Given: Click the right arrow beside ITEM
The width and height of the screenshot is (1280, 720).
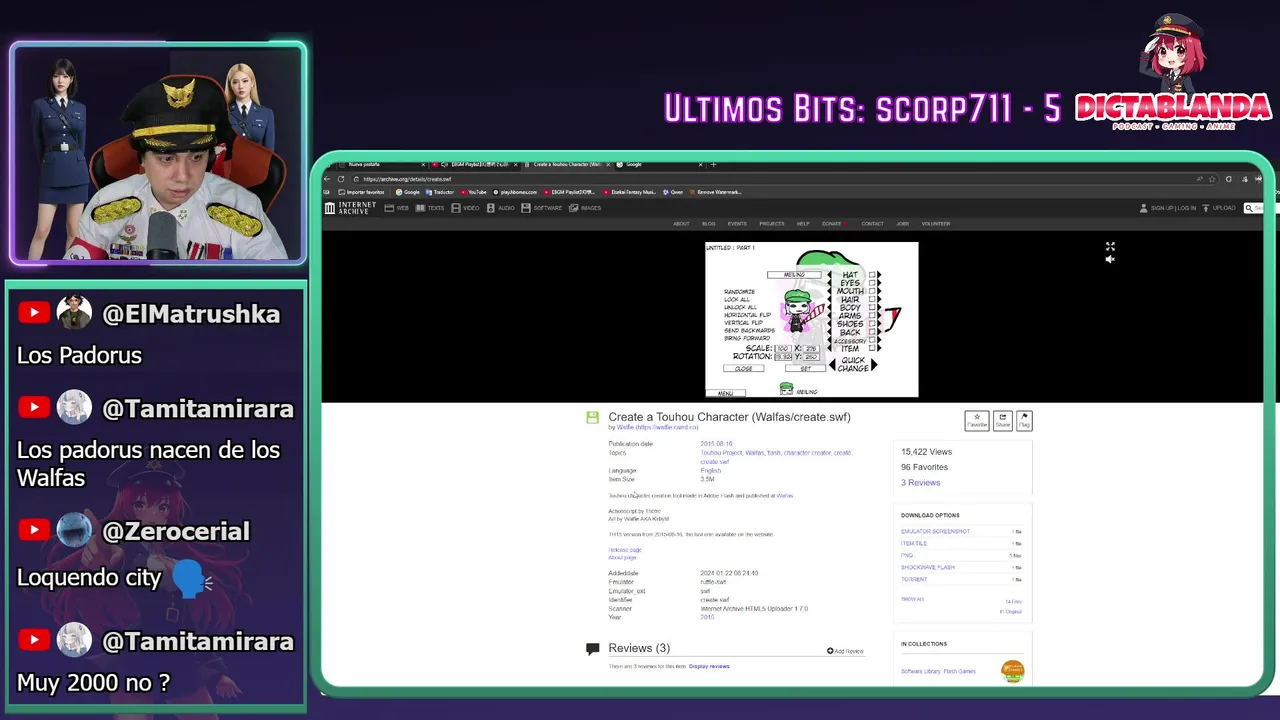Looking at the screenshot, I should 880,348.
